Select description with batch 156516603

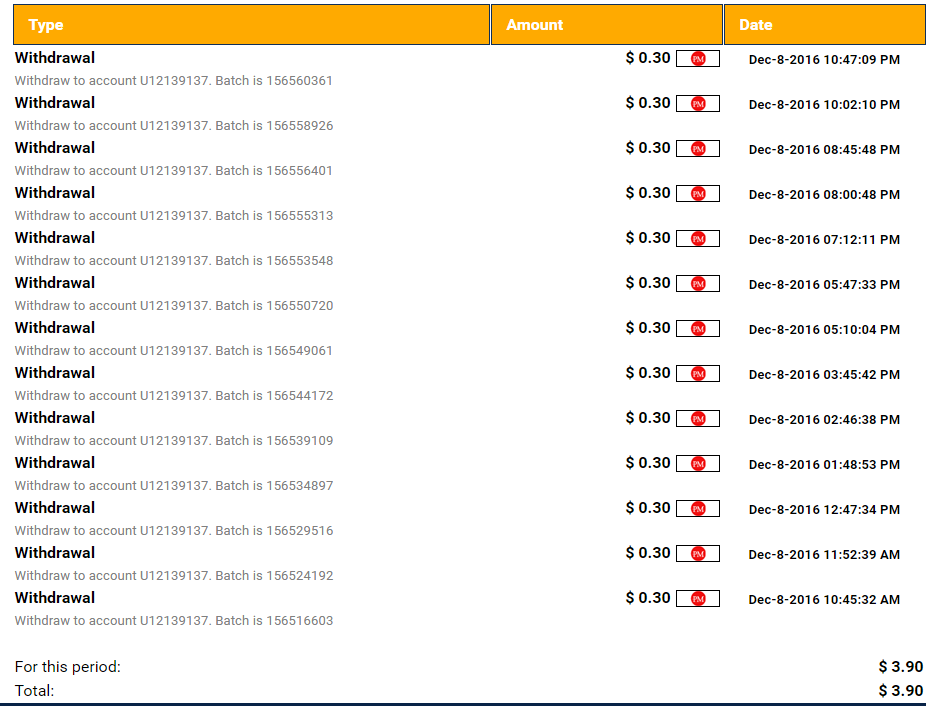(x=174, y=620)
